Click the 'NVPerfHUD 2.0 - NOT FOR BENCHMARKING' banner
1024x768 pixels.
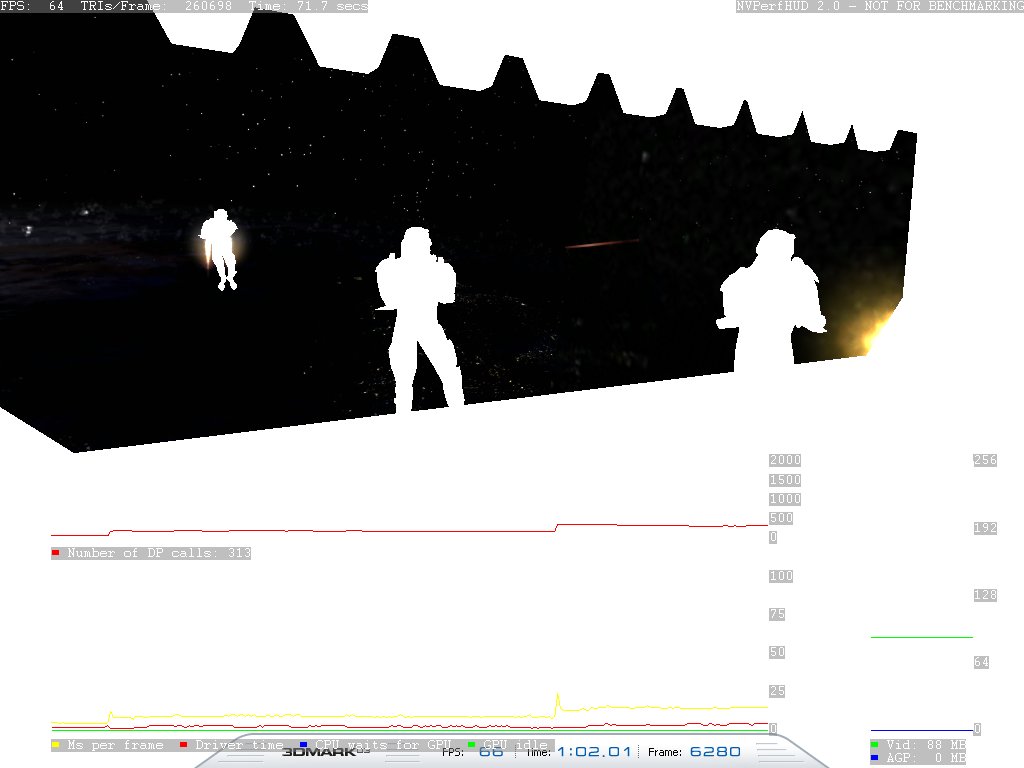coord(880,6)
